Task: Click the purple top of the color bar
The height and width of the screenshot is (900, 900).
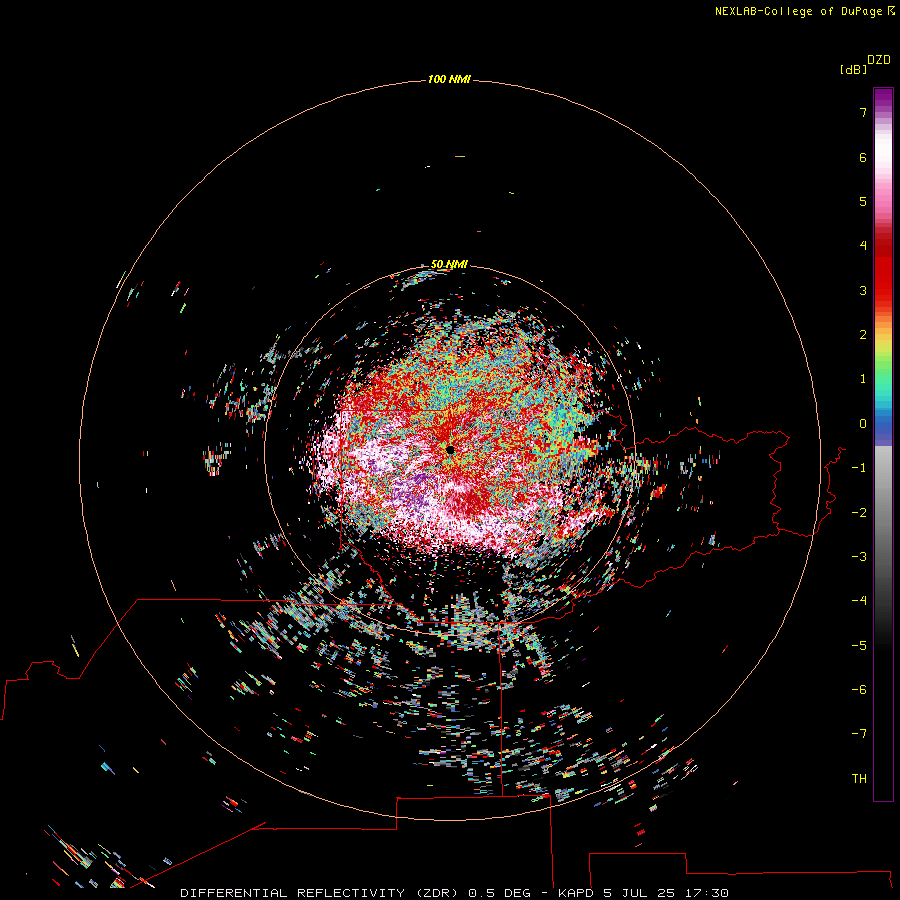Action: pos(883,98)
